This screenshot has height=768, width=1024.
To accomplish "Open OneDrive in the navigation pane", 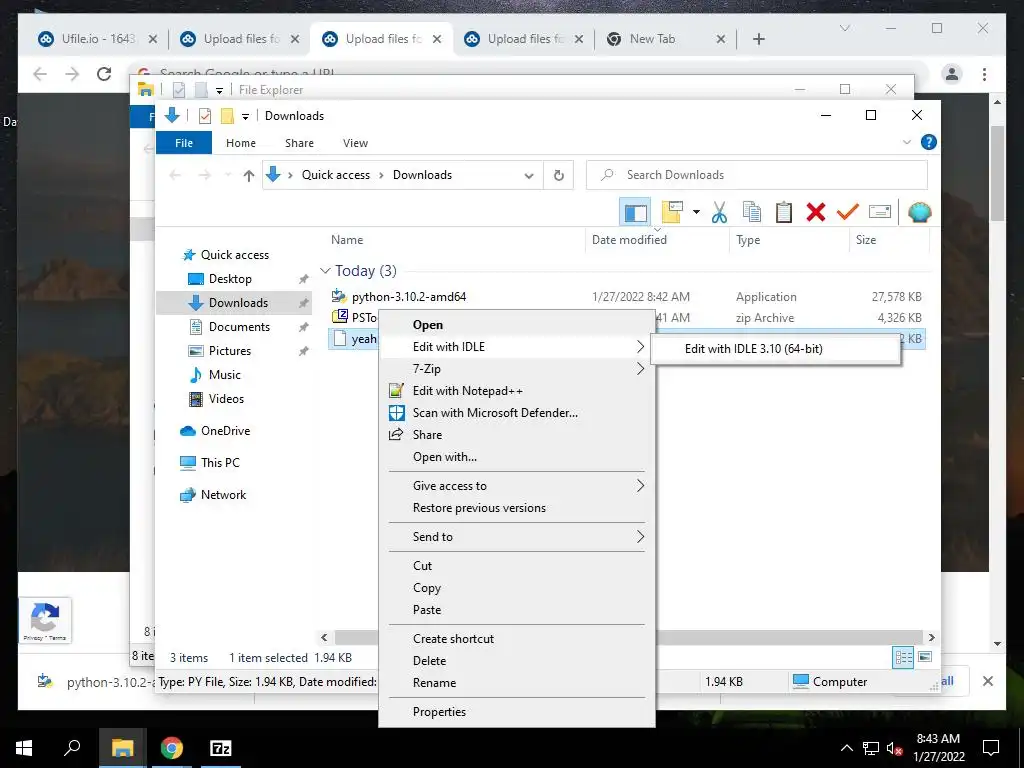I will pyautogui.click(x=225, y=431).
